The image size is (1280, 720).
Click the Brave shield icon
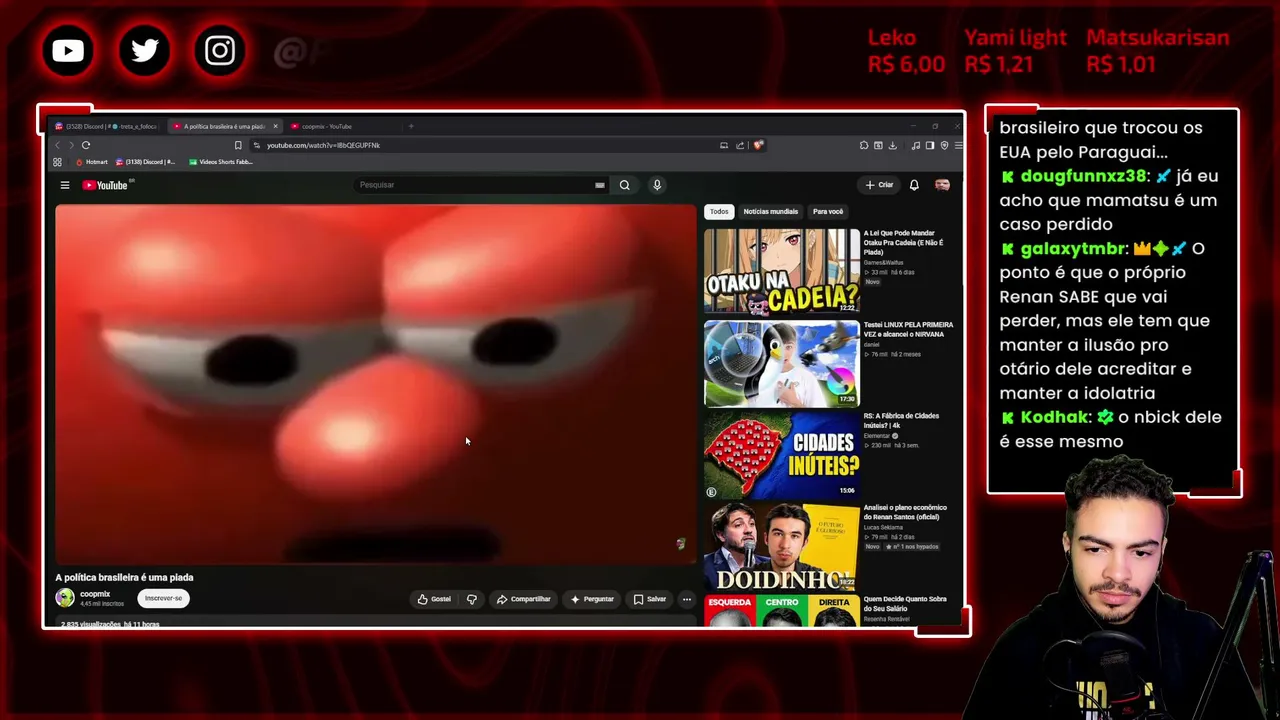(758, 145)
